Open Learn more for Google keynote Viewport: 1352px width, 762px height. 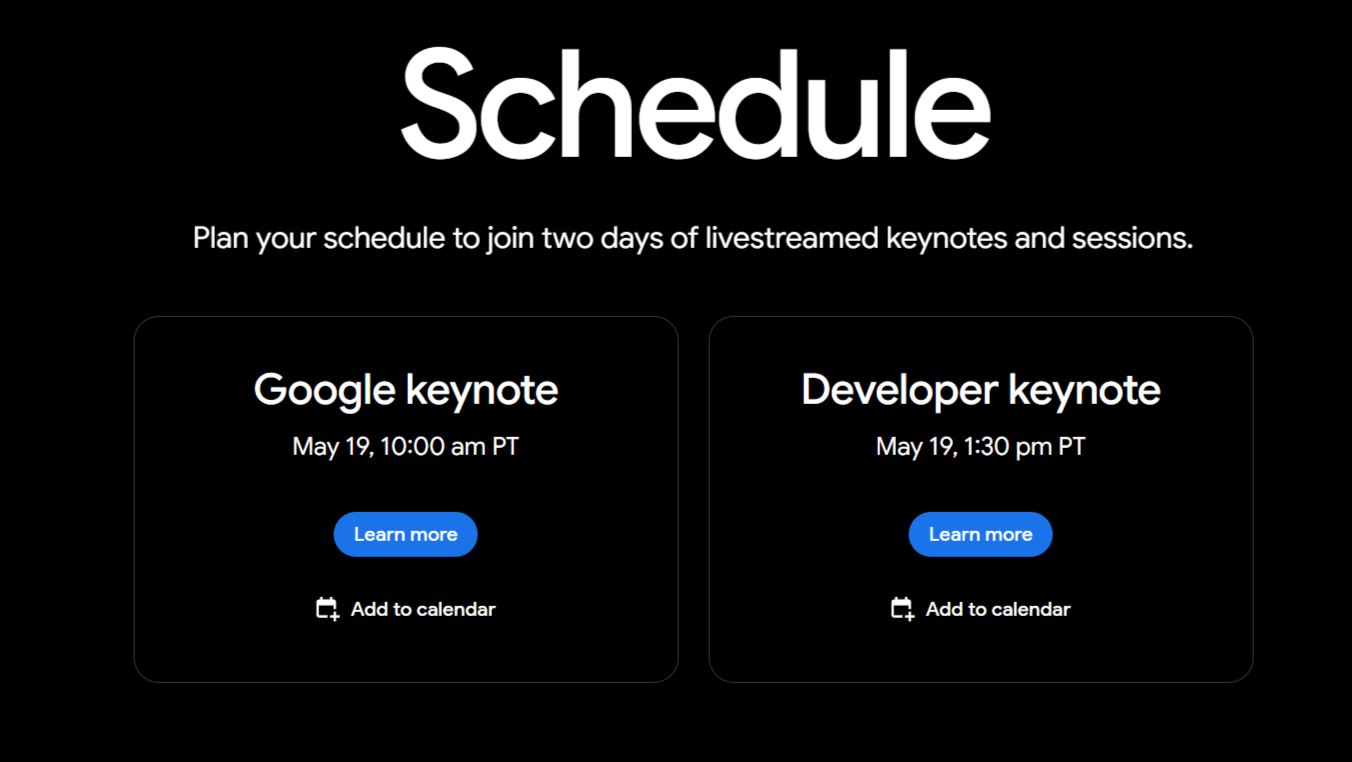point(406,534)
